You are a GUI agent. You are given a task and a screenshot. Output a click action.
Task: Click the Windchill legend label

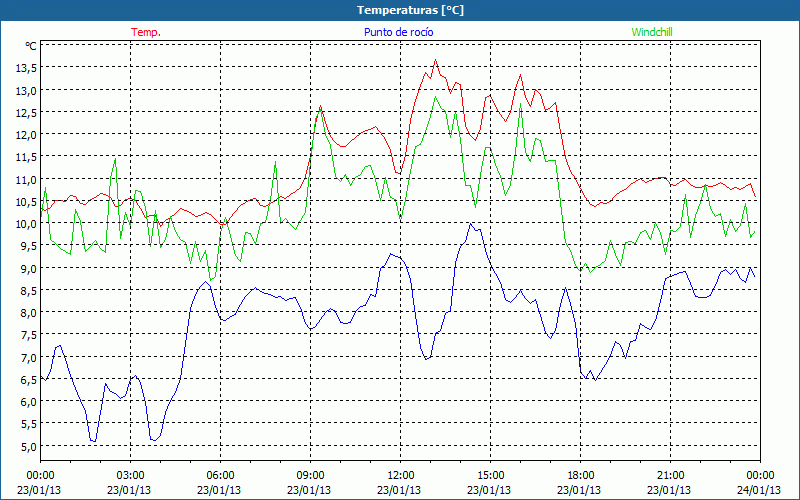652,32
